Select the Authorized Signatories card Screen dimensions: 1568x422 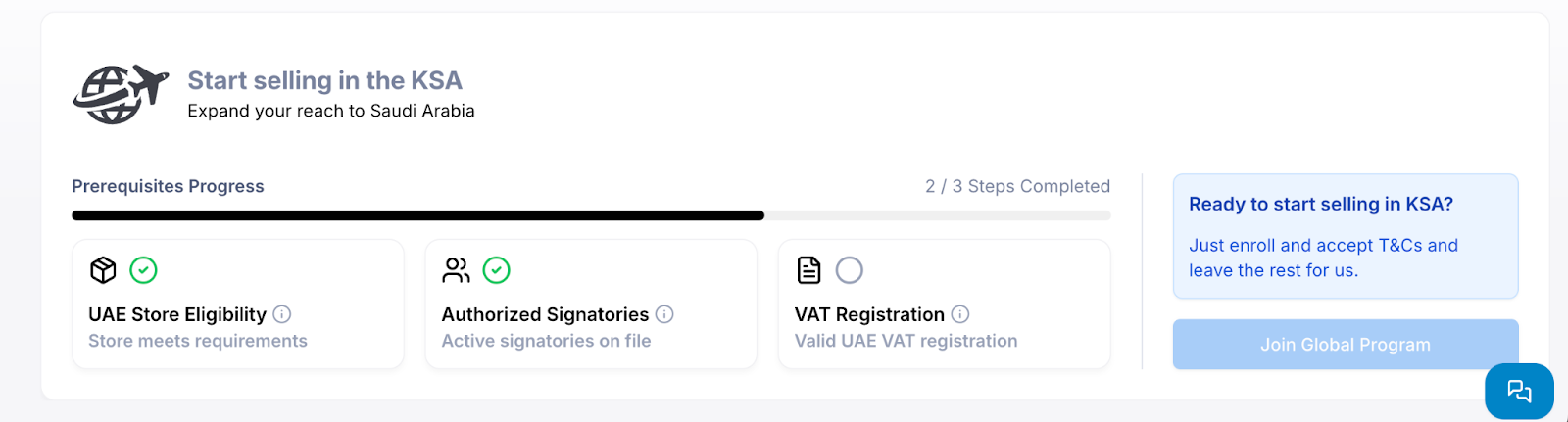coord(591,305)
